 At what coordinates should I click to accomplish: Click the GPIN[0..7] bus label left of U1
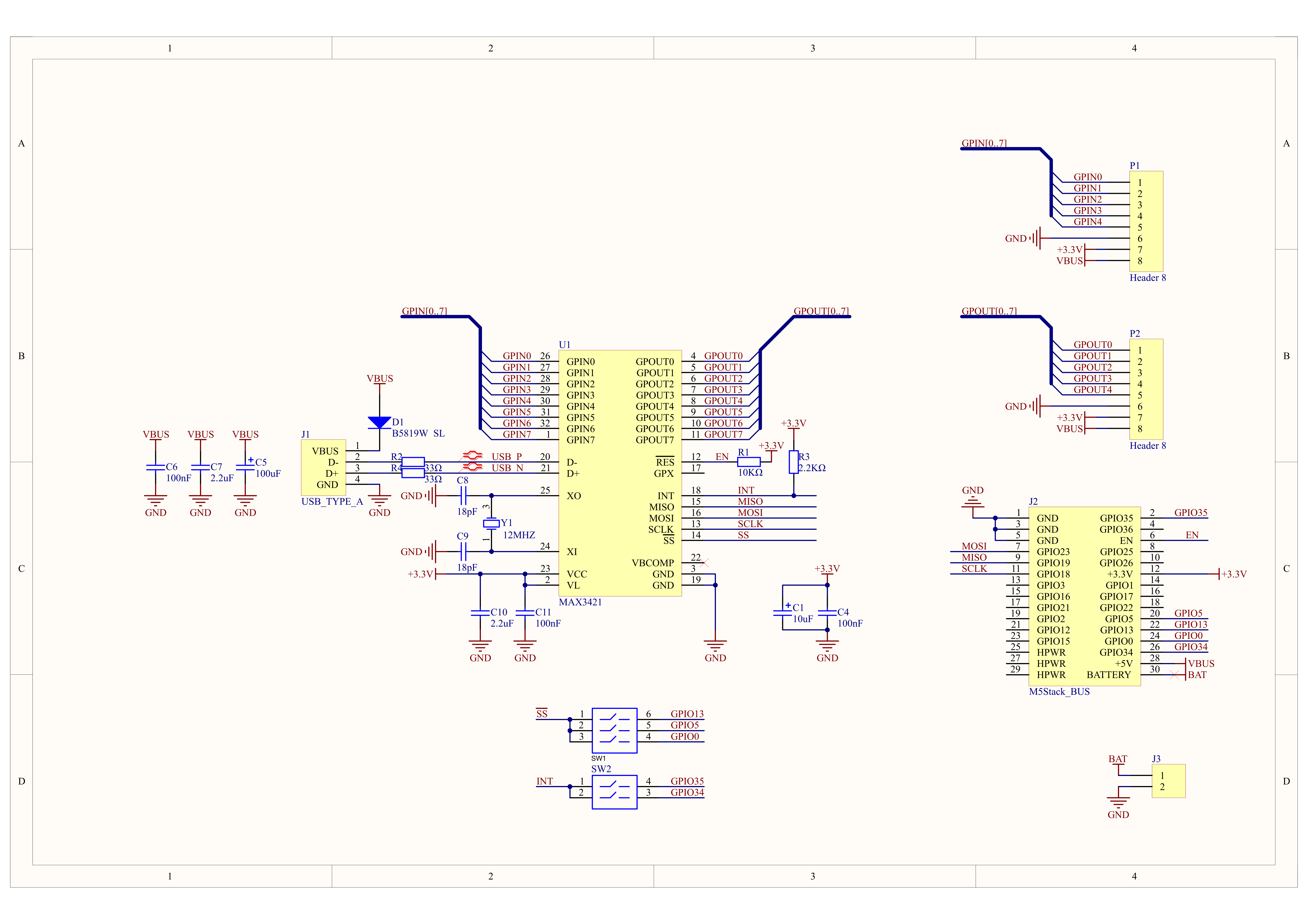425,311
